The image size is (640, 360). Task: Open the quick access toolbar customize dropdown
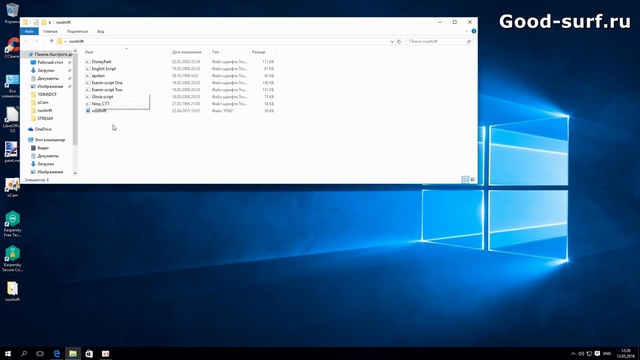click(x=50, y=22)
